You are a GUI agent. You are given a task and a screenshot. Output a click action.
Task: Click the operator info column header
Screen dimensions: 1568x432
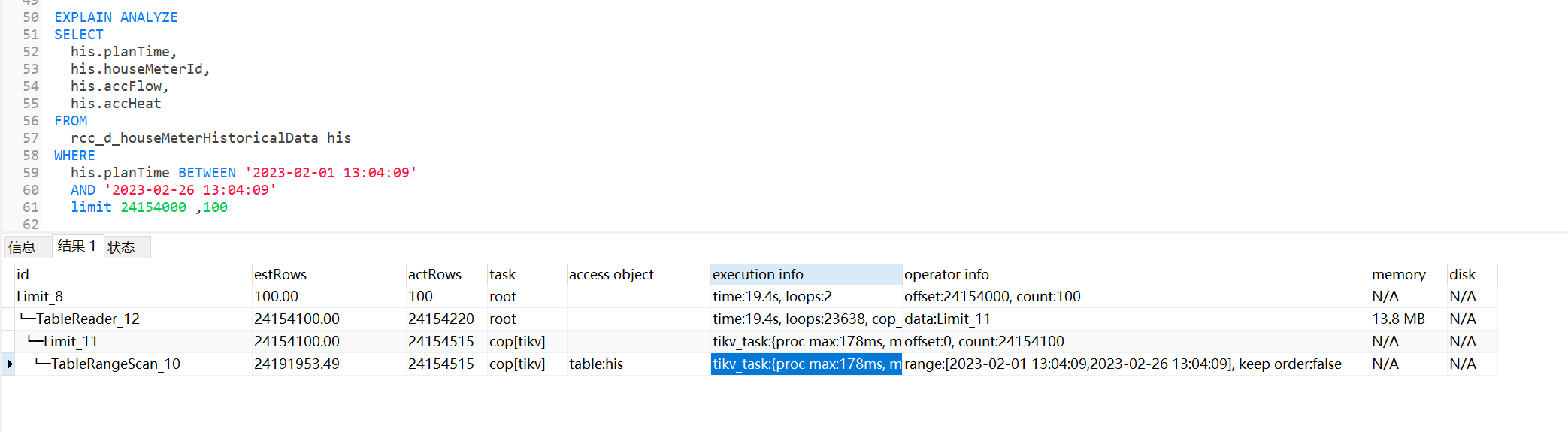point(946,275)
